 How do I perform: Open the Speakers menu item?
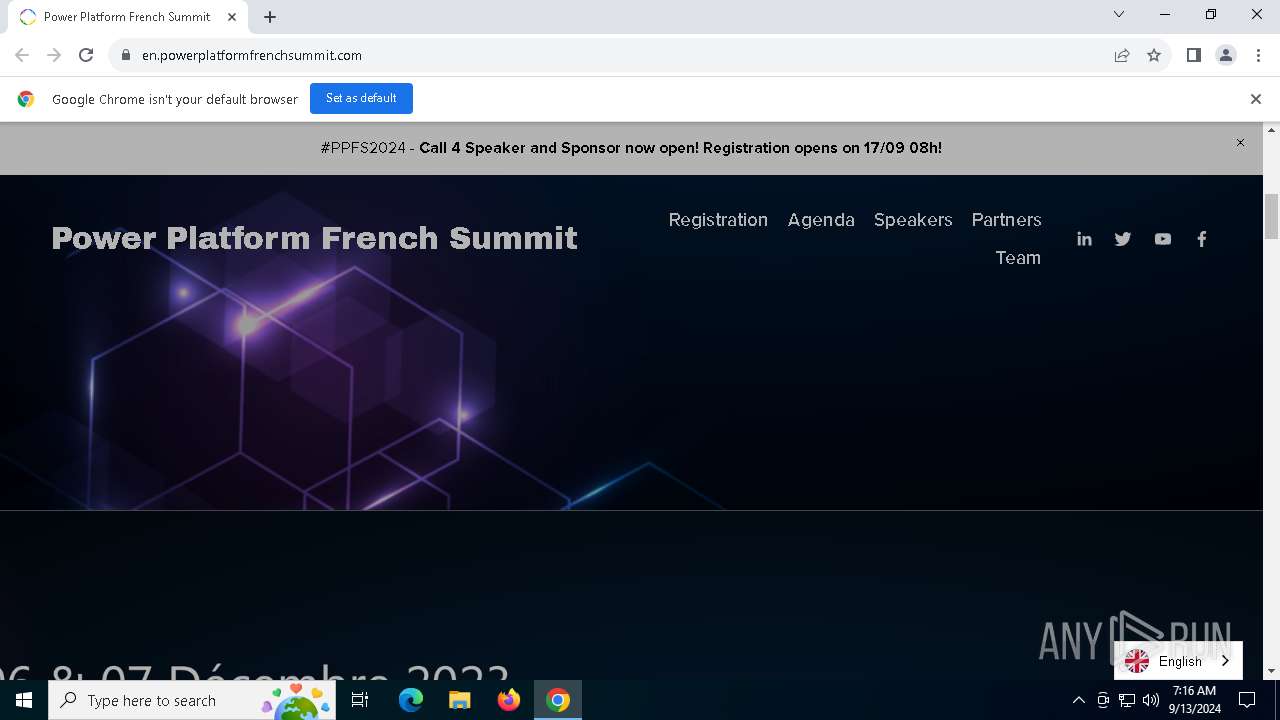(913, 220)
